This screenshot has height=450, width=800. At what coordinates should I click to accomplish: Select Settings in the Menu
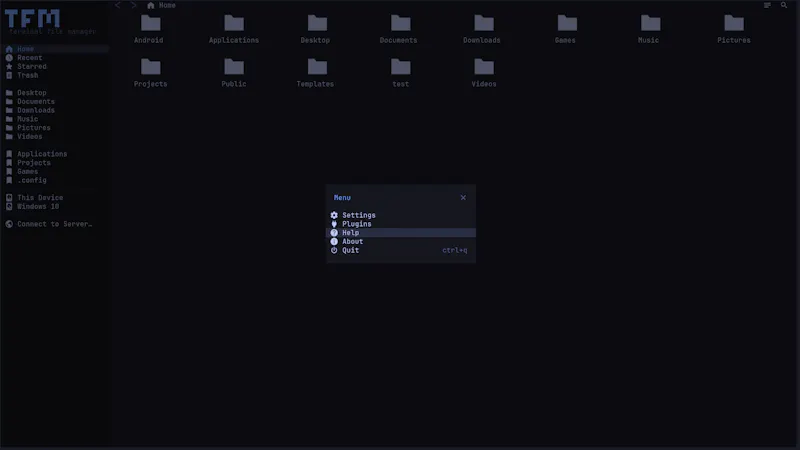click(x=401, y=215)
